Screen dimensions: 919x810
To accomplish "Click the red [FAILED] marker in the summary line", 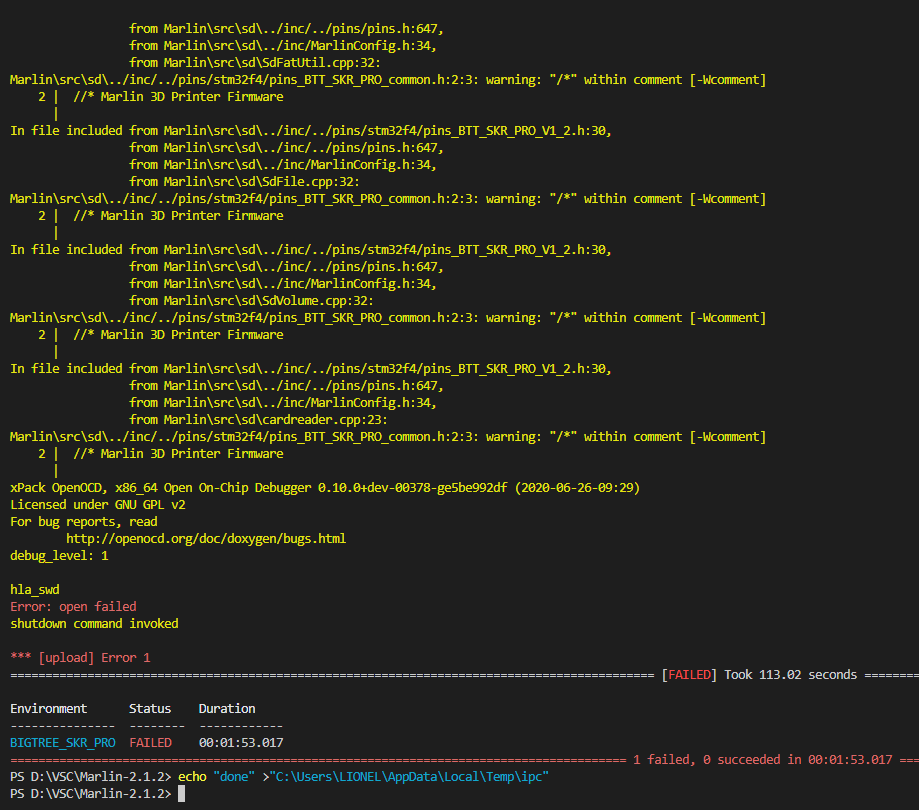I will (689, 675).
